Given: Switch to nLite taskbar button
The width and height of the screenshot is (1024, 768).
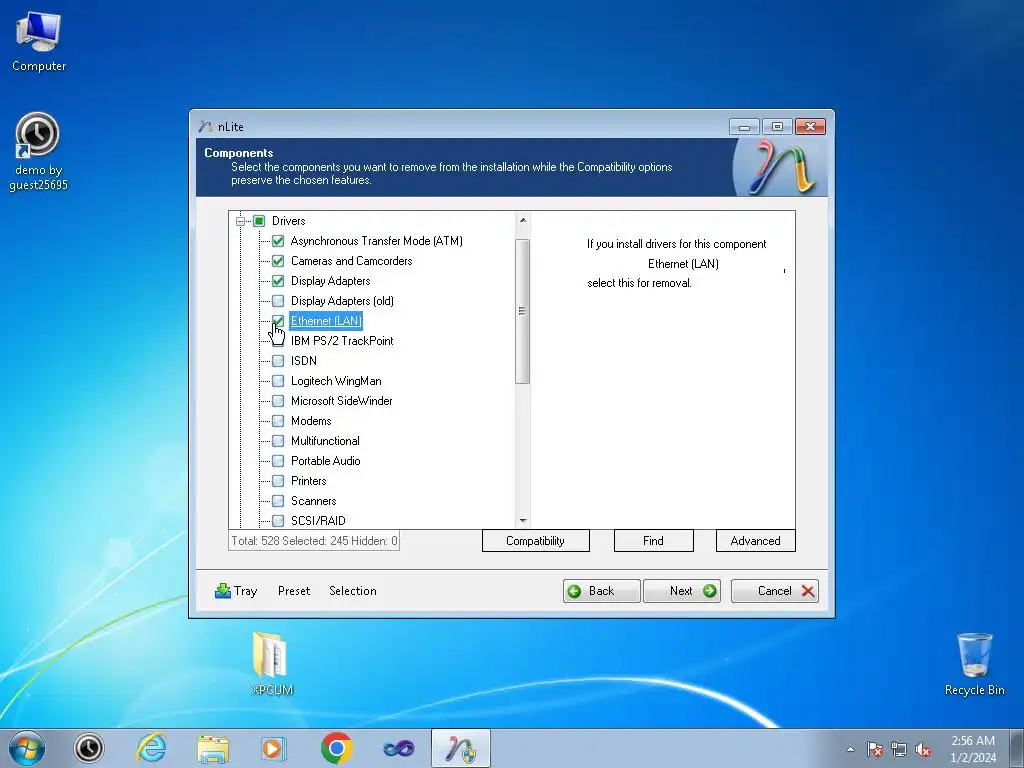Looking at the screenshot, I should [x=461, y=748].
